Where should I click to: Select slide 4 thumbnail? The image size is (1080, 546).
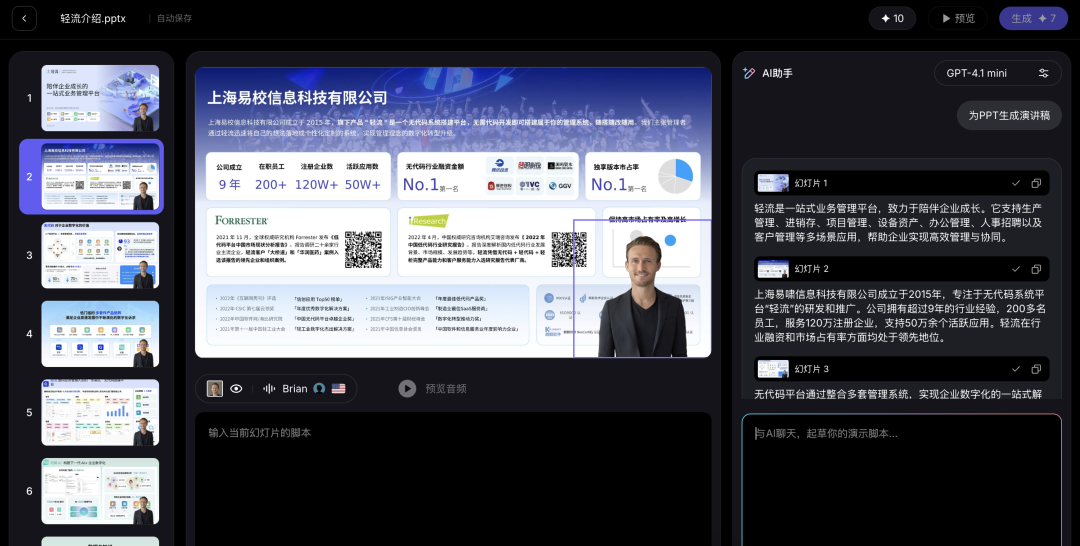tap(100, 333)
